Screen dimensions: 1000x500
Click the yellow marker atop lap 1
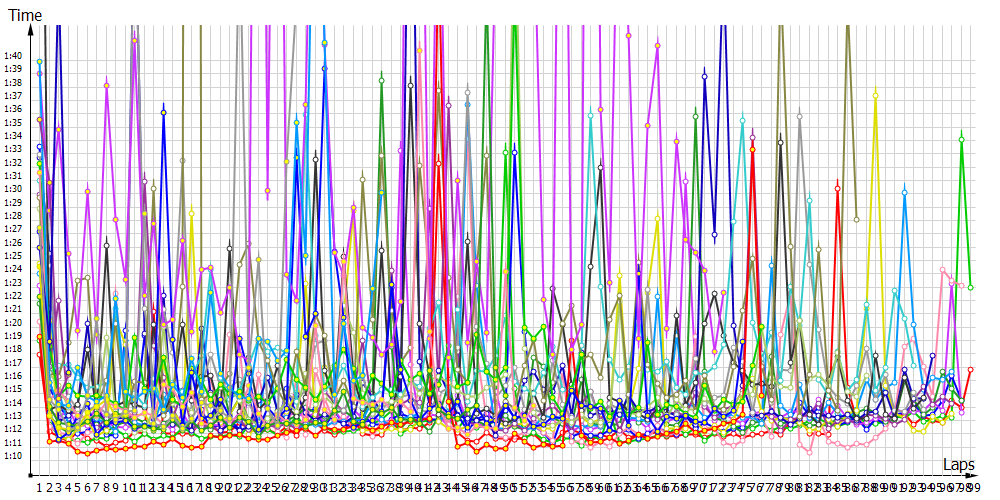tap(39, 62)
